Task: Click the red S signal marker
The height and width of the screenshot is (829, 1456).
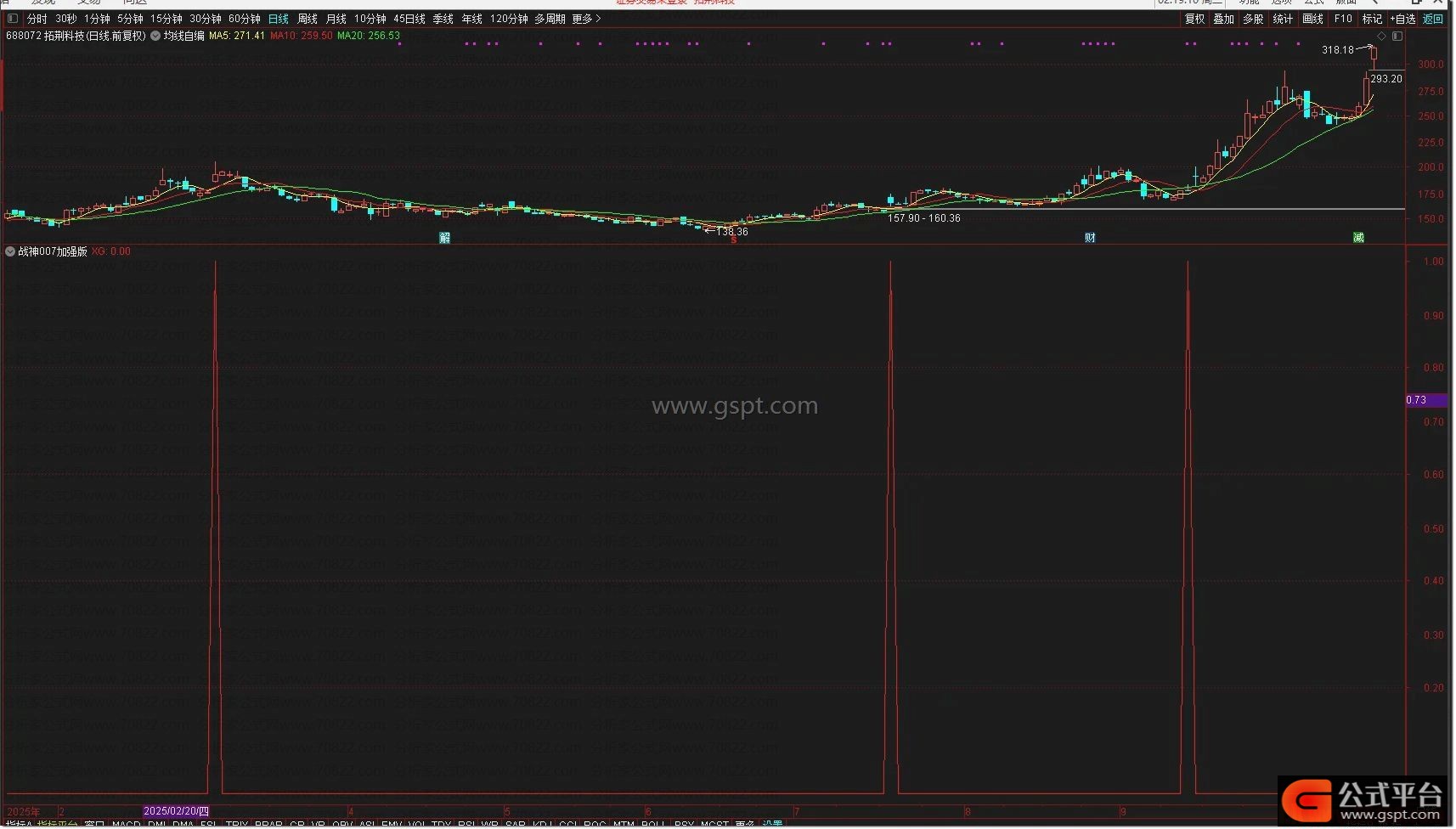Action: [x=734, y=241]
